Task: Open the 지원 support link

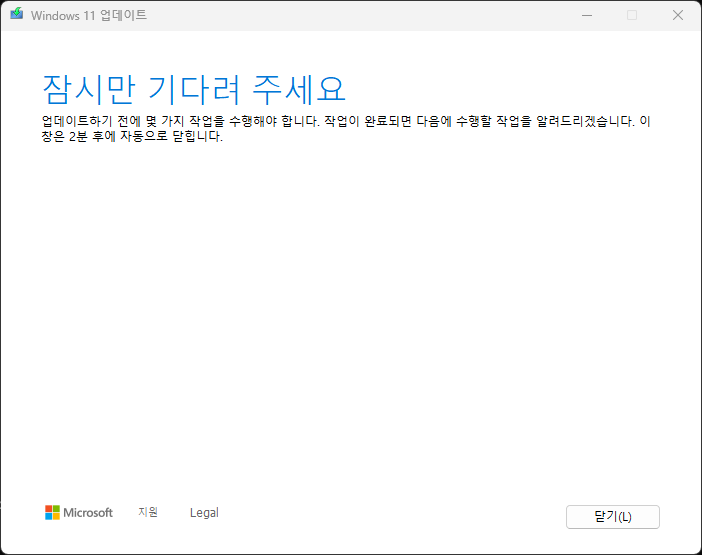Action: [x=148, y=512]
